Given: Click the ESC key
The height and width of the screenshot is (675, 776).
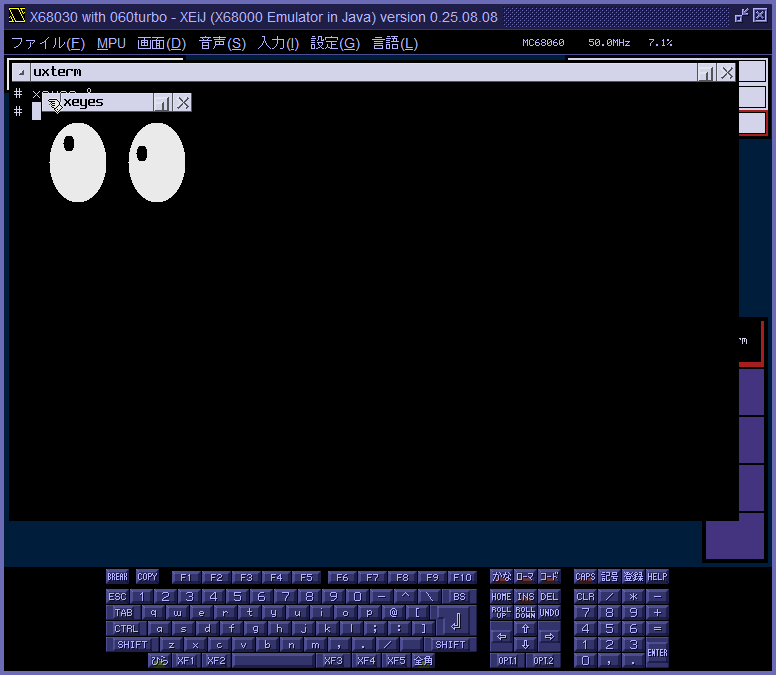Looking at the screenshot, I should [x=117, y=596].
